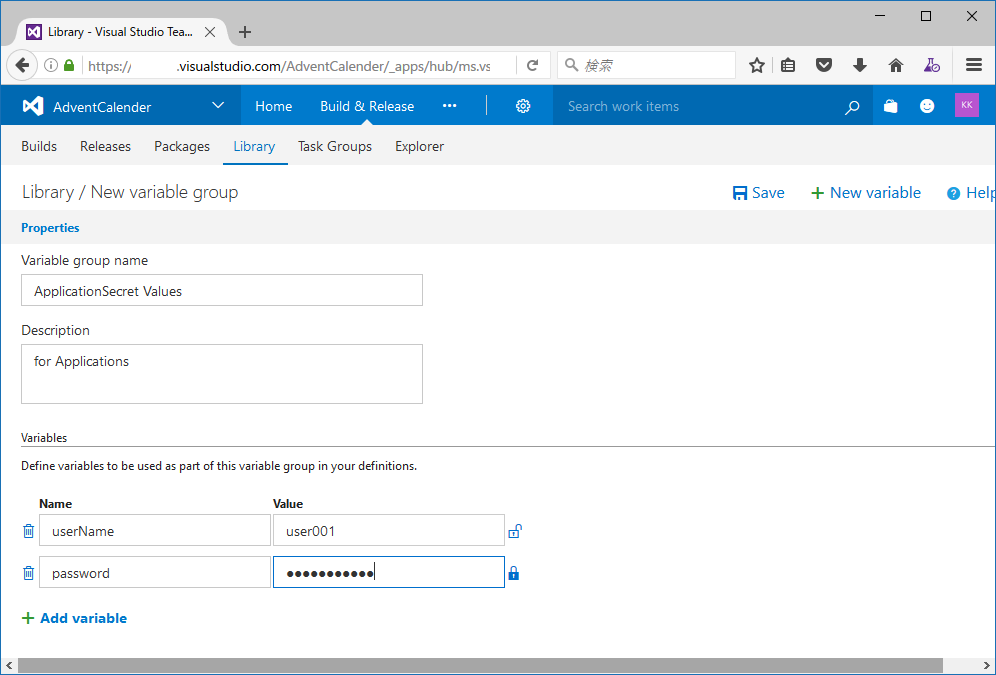Click the purple flask extension icon
This screenshot has height=675, width=996.
[932, 65]
